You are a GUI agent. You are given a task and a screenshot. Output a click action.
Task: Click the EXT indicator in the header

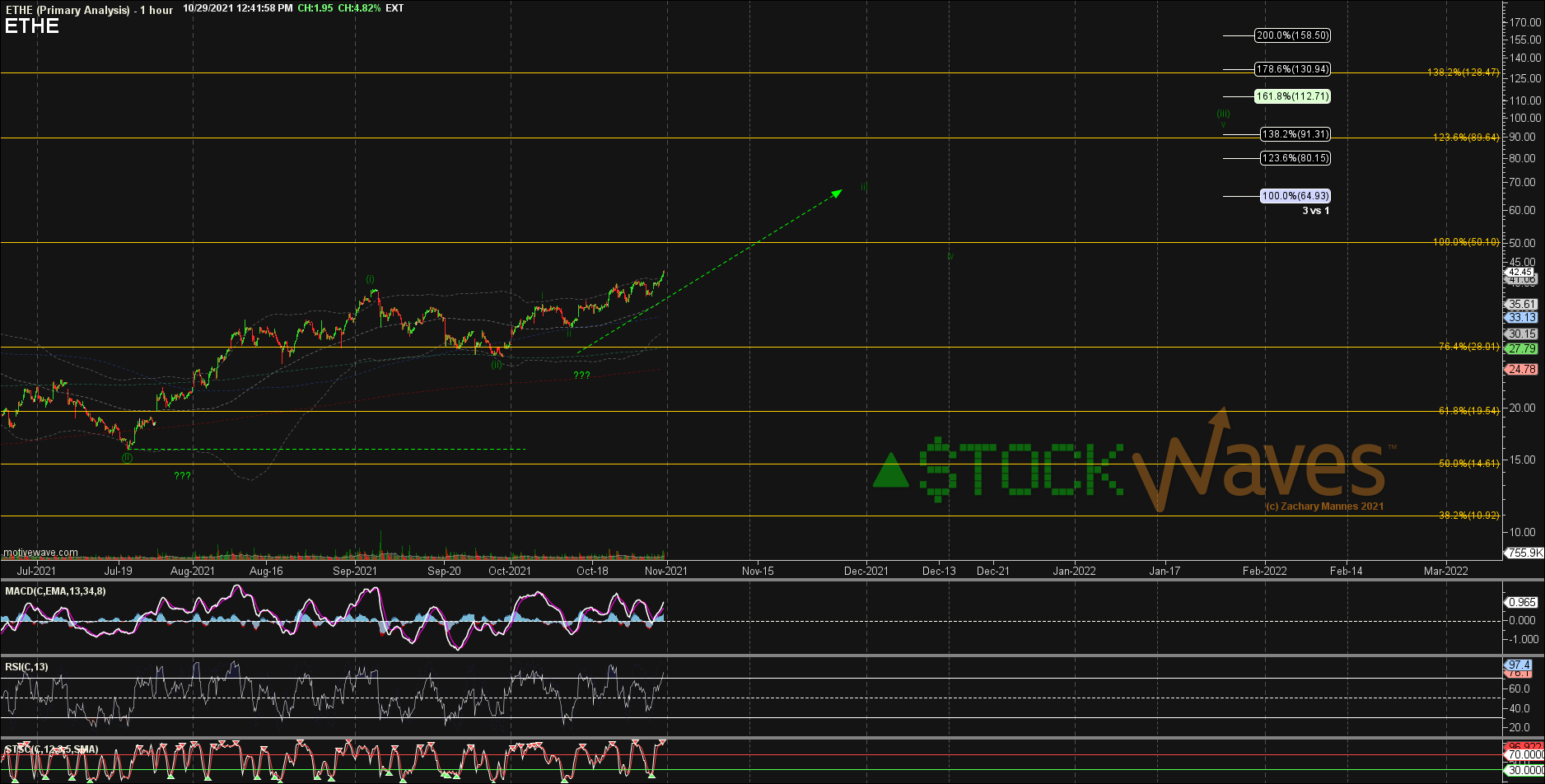[x=395, y=8]
